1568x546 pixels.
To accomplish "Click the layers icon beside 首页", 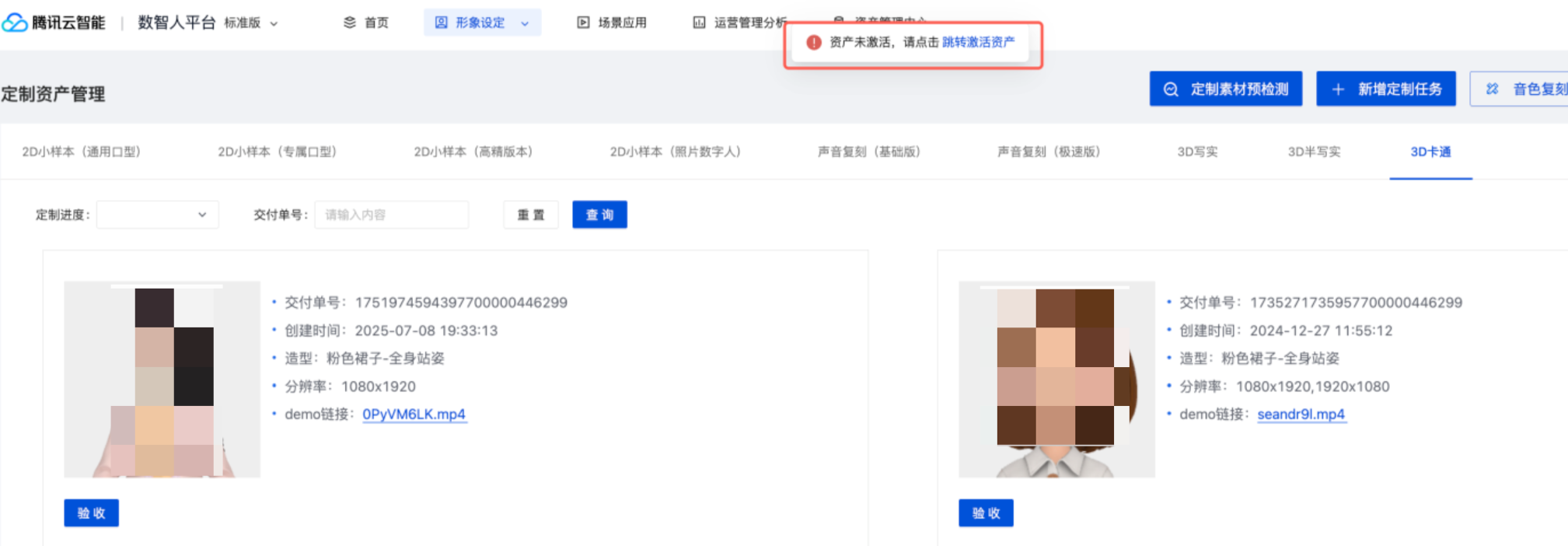I will [350, 23].
